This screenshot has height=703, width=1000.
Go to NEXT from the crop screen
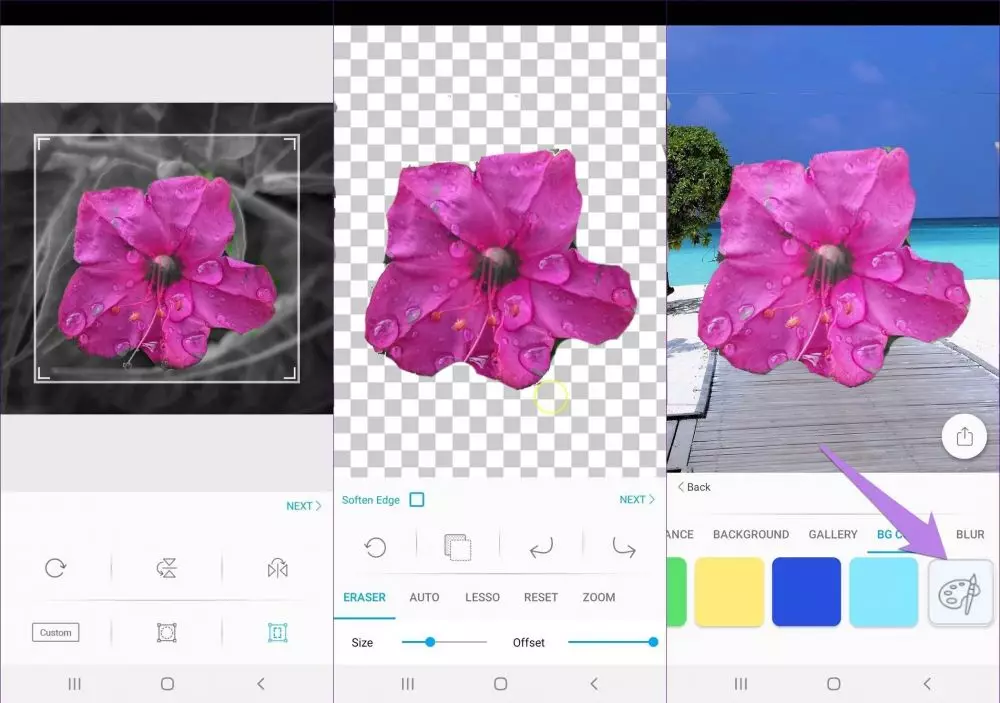pos(303,506)
